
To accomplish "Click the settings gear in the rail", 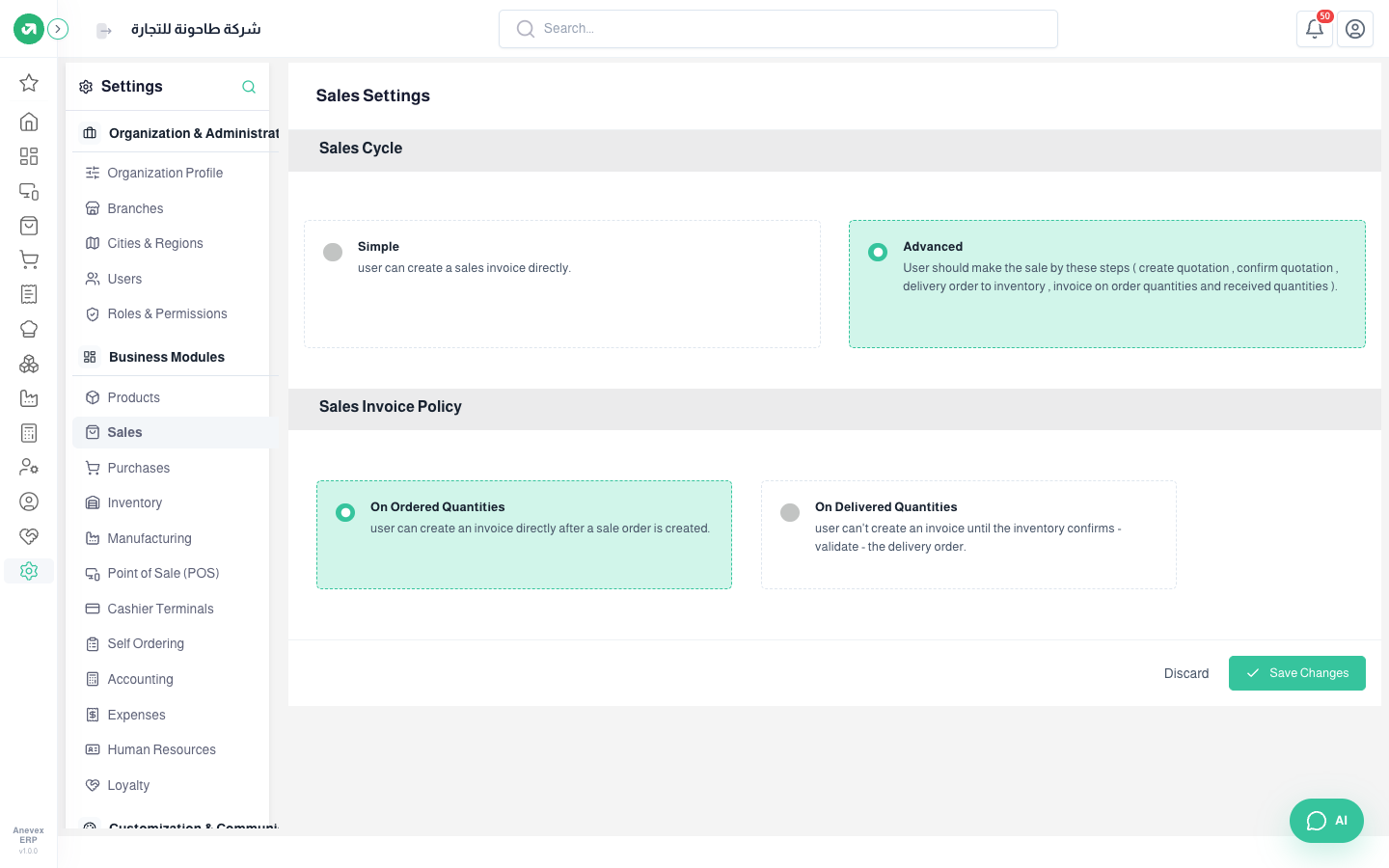I will 29,571.
